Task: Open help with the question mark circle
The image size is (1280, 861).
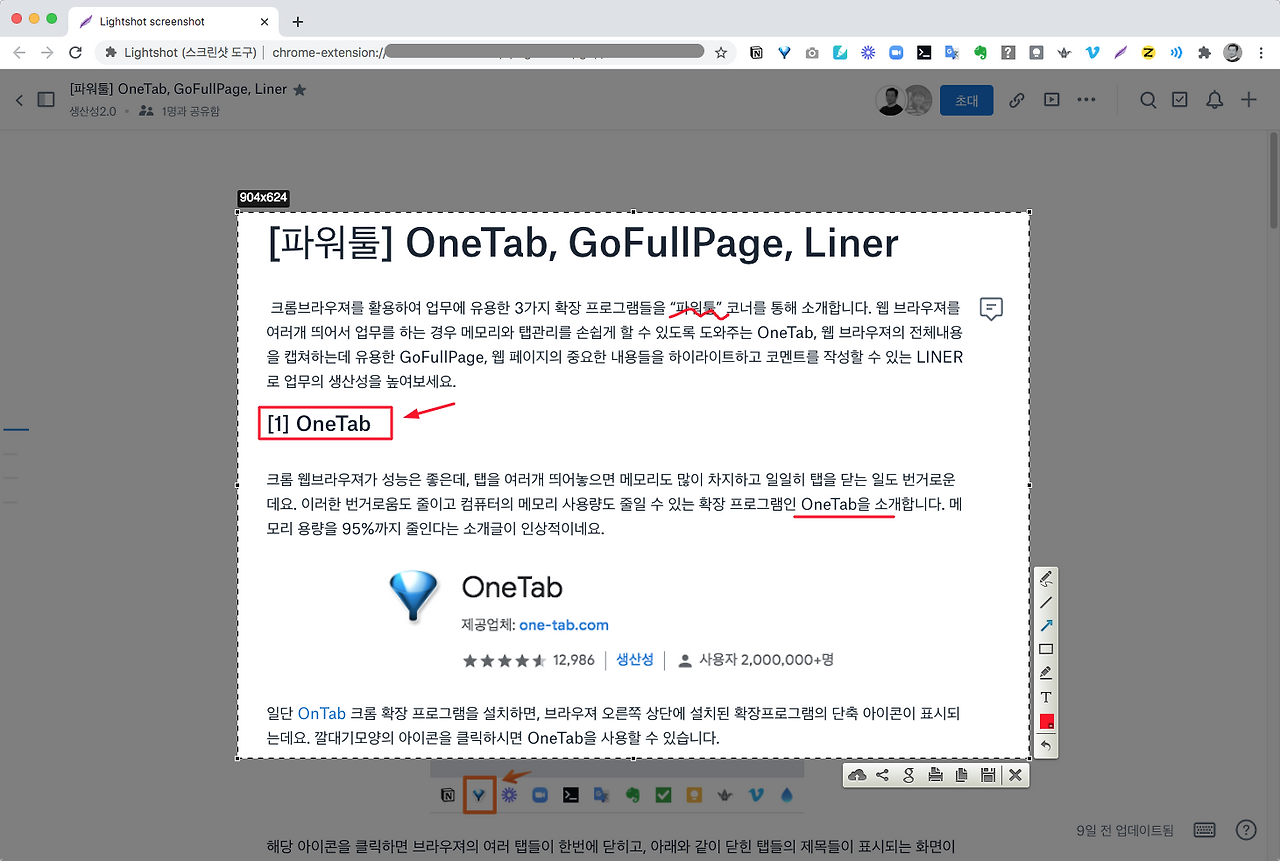Action: pyautogui.click(x=1246, y=830)
